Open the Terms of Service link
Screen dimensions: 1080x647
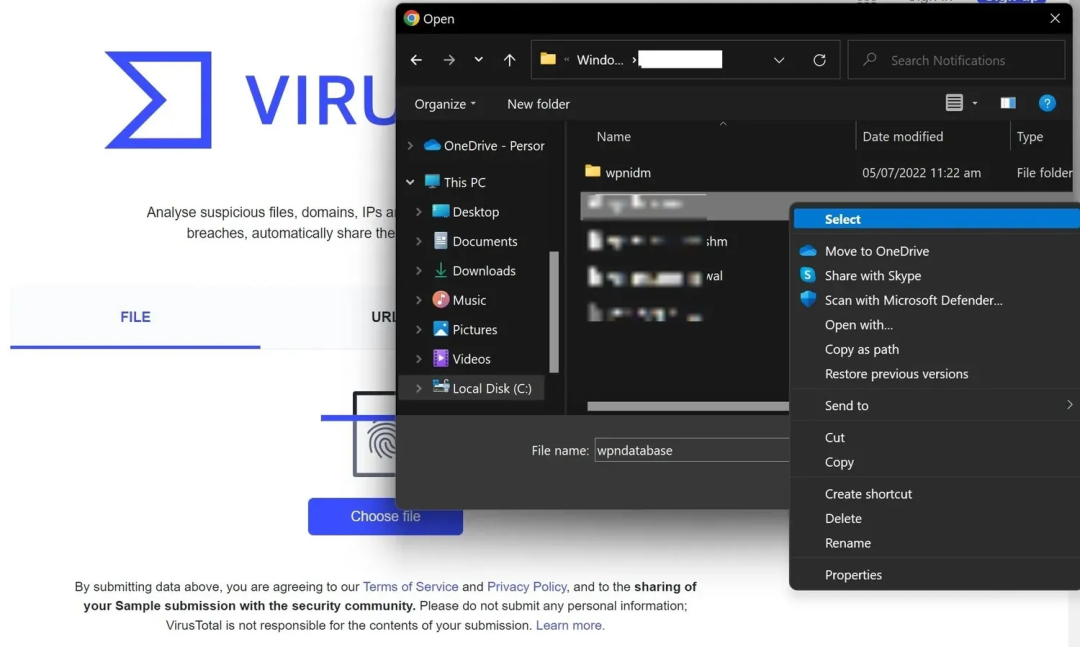pos(410,587)
